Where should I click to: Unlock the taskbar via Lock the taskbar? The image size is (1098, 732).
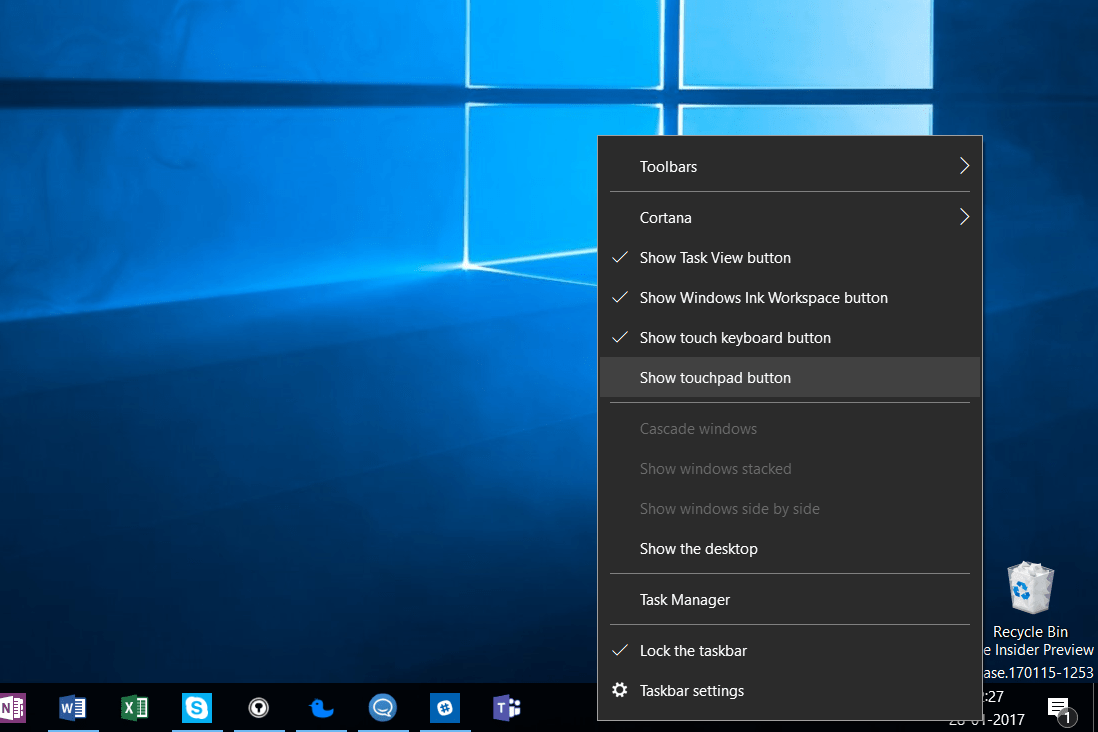693,651
